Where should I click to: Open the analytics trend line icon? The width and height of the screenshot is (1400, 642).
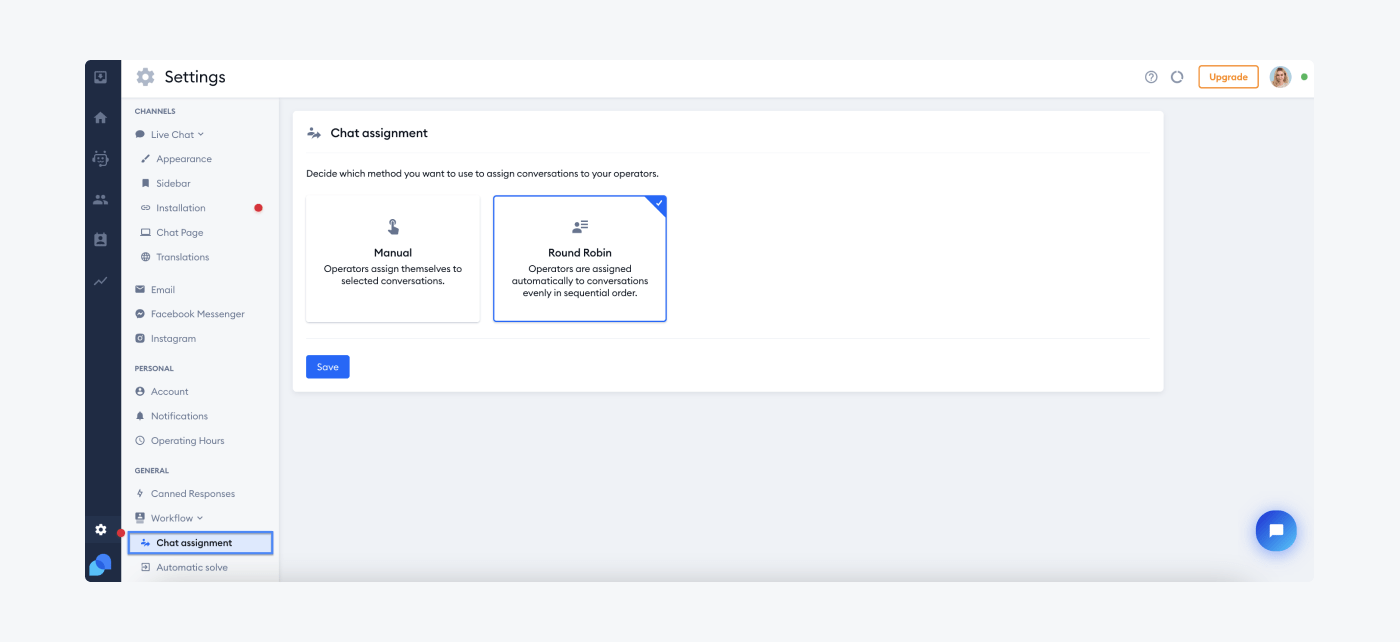101,281
